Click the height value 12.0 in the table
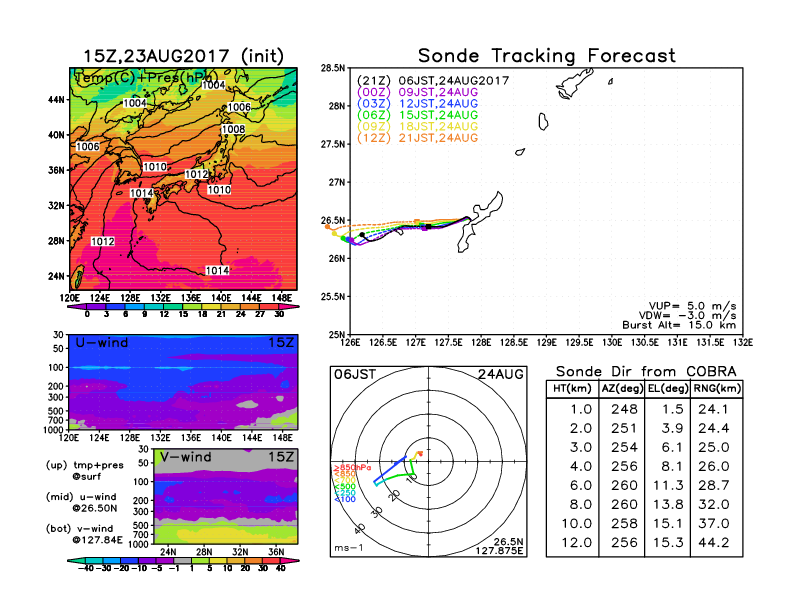The image size is (792, 612). (x=576, y=543)
